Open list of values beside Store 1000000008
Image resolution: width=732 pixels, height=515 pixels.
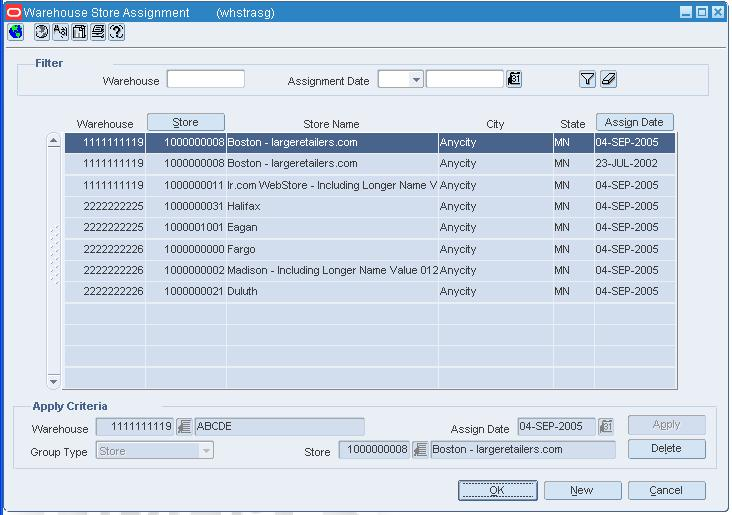tap(420, 450)
